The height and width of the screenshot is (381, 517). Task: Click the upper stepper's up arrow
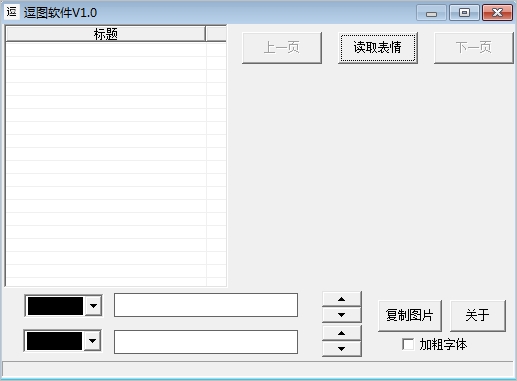pyautogui.click(x=342, y=299)
